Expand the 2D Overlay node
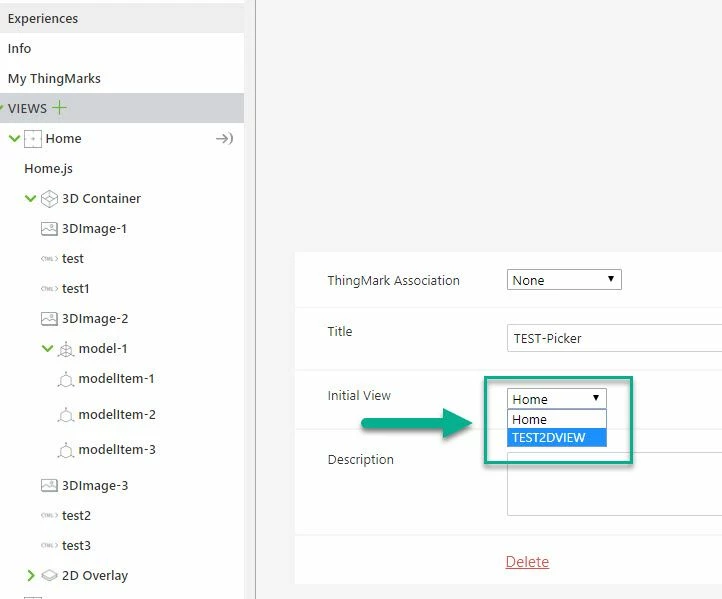Viewport: 722px width, 599px height. pos(30,575)
